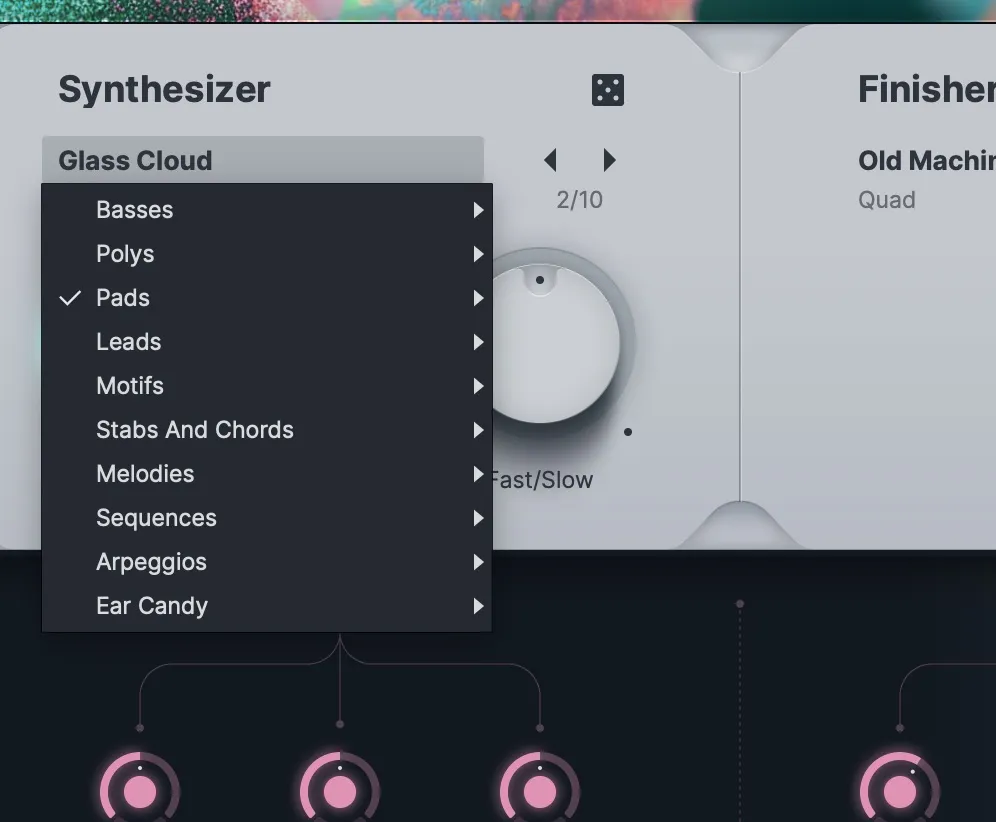Go to previous synthesizer preset arrow
Viewport: 996px width, 822px height.
550,160
